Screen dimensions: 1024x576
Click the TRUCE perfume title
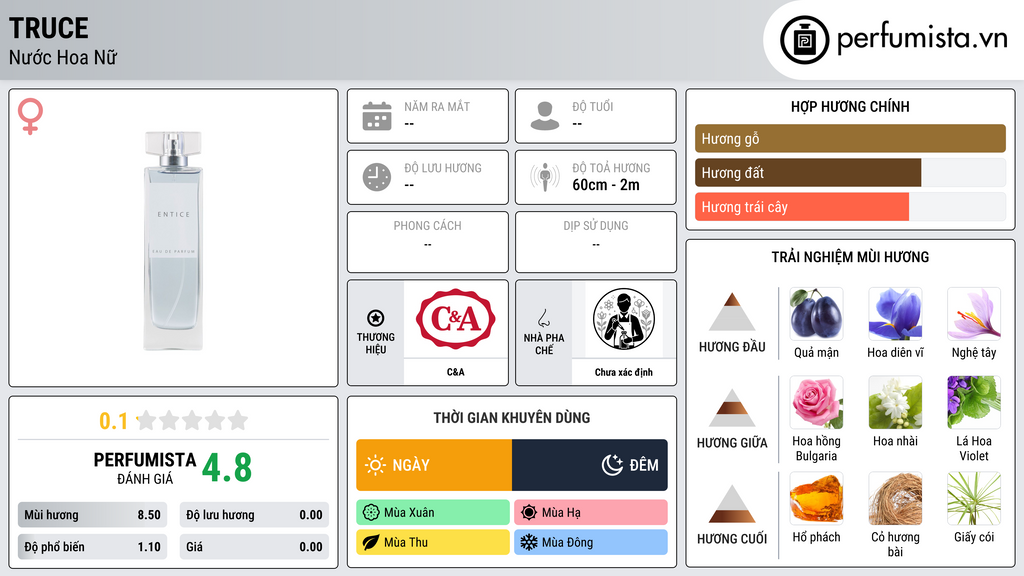pos(48,28)
